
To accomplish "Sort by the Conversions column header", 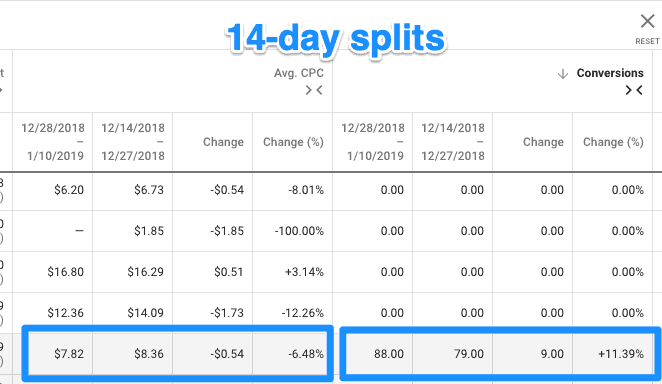I will click(610, 73).
